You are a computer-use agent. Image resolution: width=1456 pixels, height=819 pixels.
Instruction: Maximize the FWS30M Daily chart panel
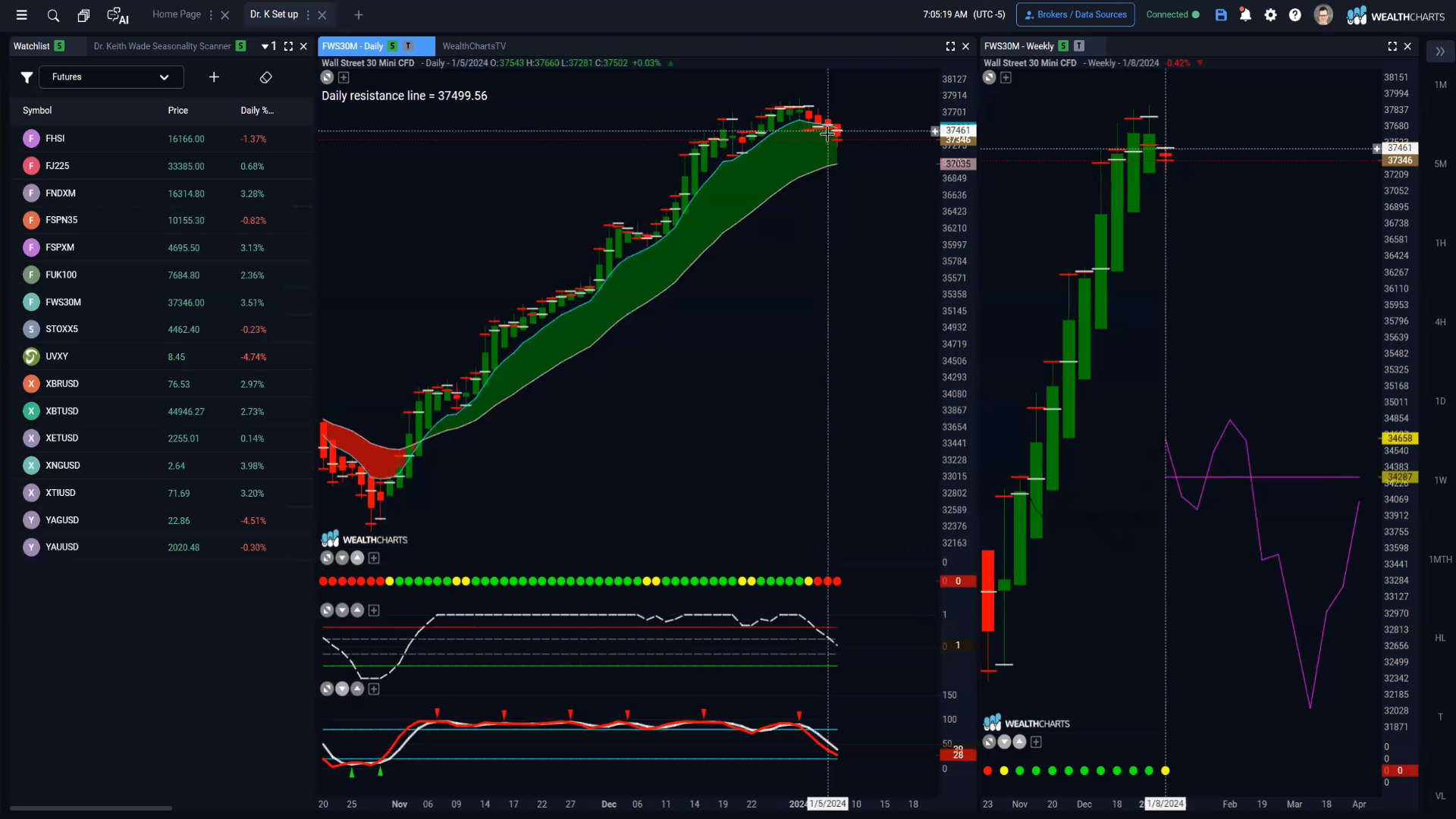coord(950,46)
